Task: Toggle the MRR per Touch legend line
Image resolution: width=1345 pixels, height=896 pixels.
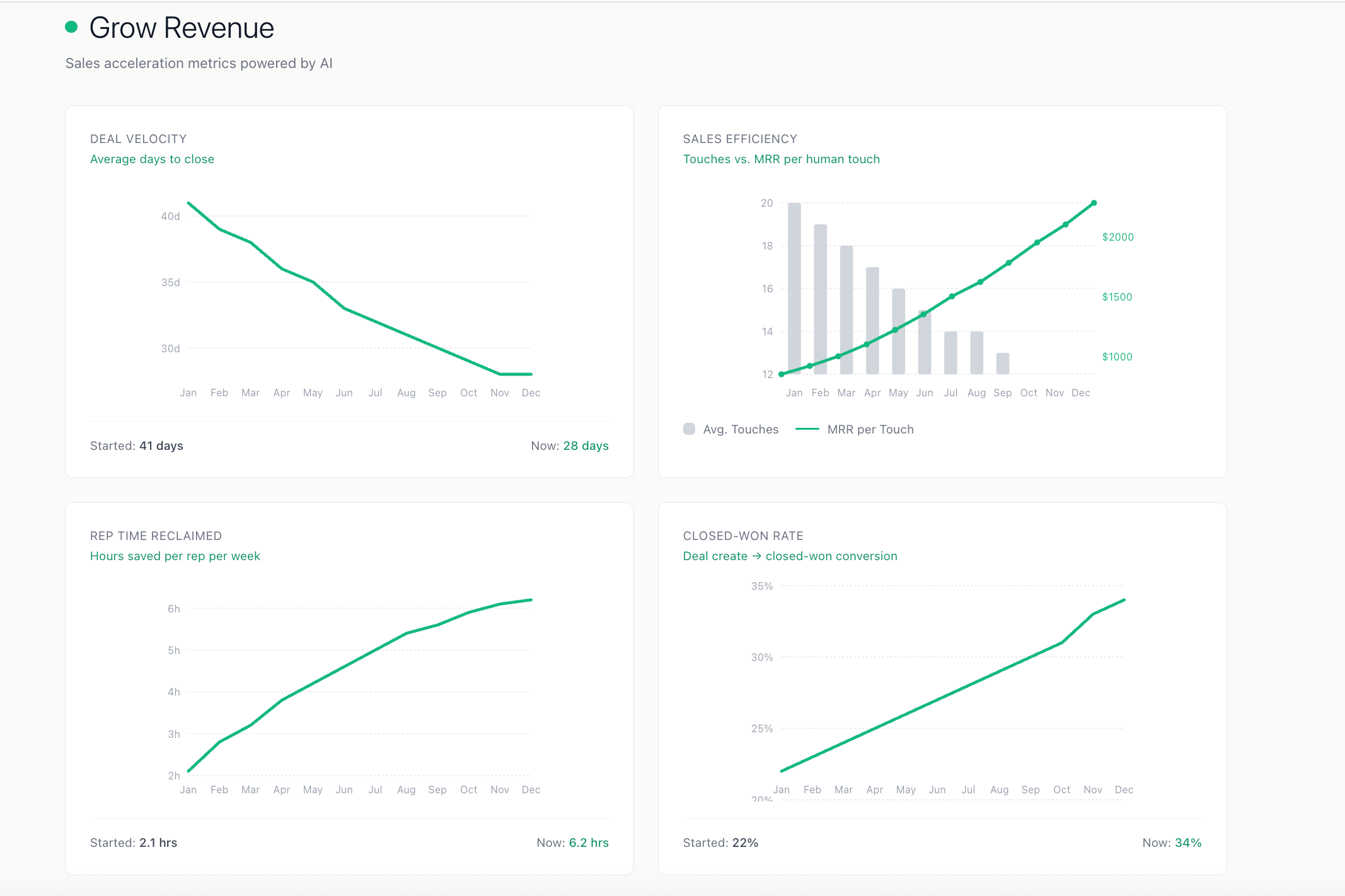Action: pos(807,429)
